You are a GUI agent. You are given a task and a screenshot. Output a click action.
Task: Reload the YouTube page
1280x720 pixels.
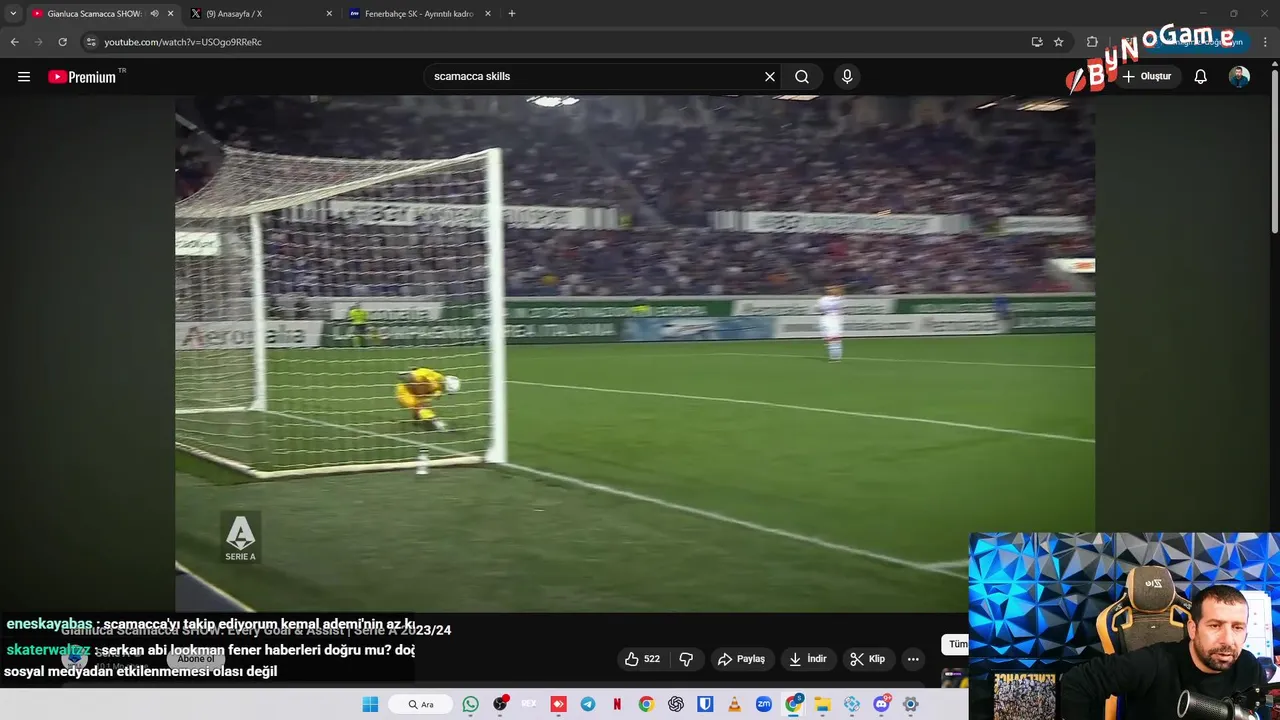[x=62, y=42]
